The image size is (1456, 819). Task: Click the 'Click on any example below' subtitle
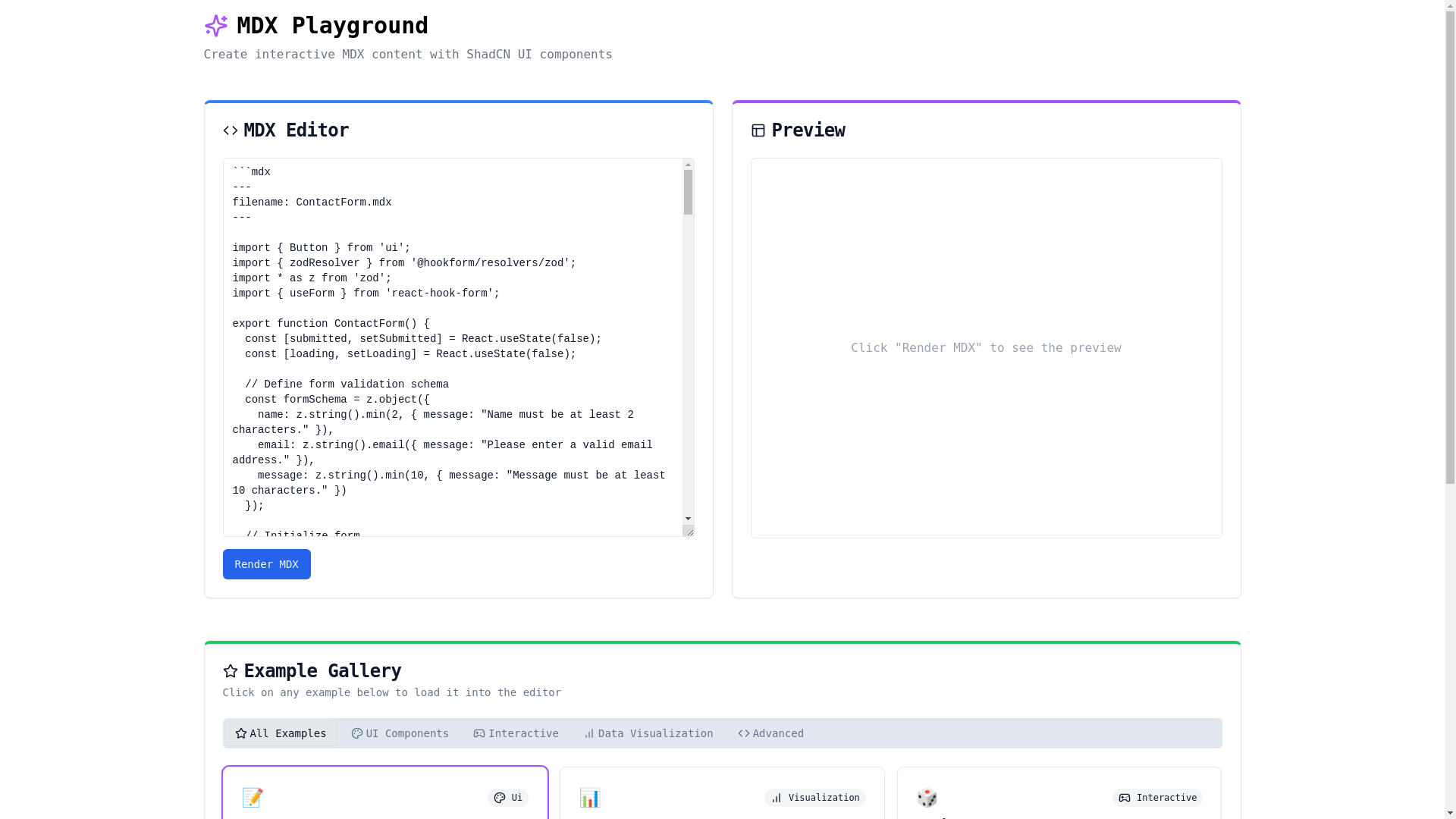click(x=392, y=692)
